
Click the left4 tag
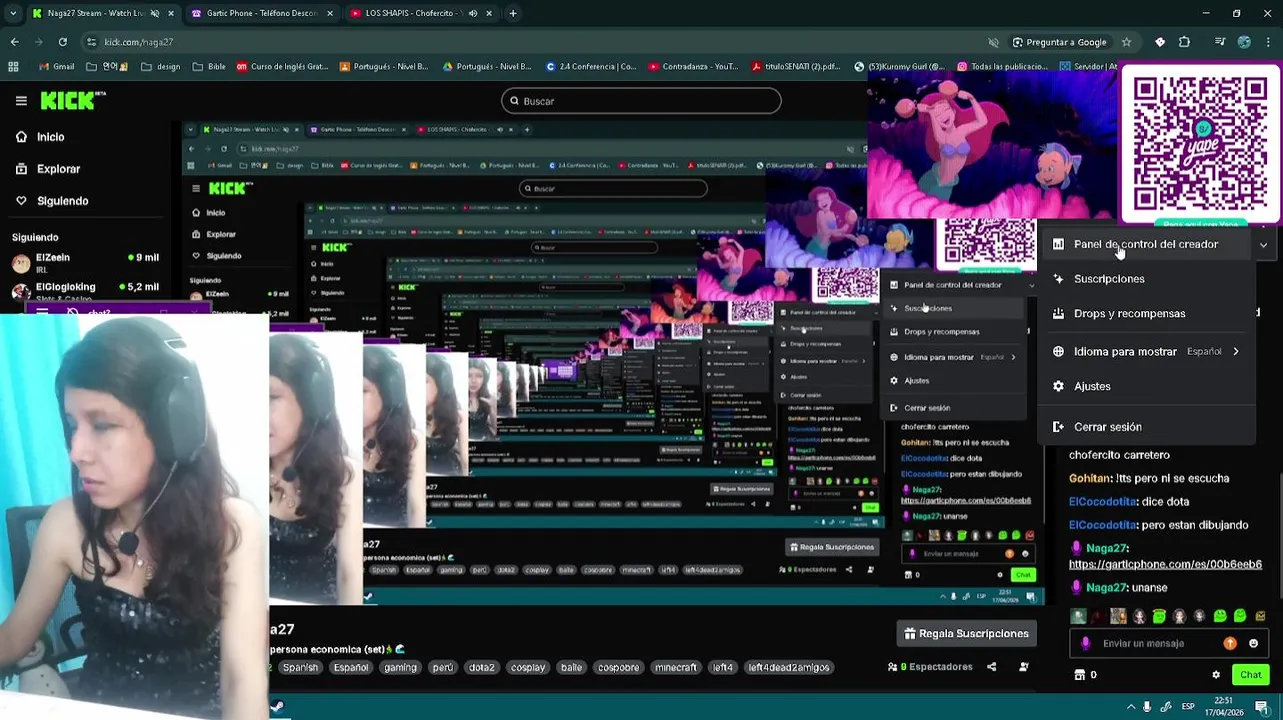[x=722, y=667]
